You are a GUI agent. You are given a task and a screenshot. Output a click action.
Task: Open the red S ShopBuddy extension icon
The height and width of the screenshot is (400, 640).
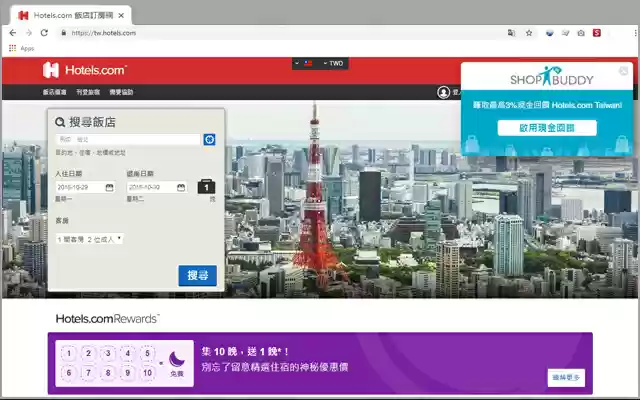597,33
